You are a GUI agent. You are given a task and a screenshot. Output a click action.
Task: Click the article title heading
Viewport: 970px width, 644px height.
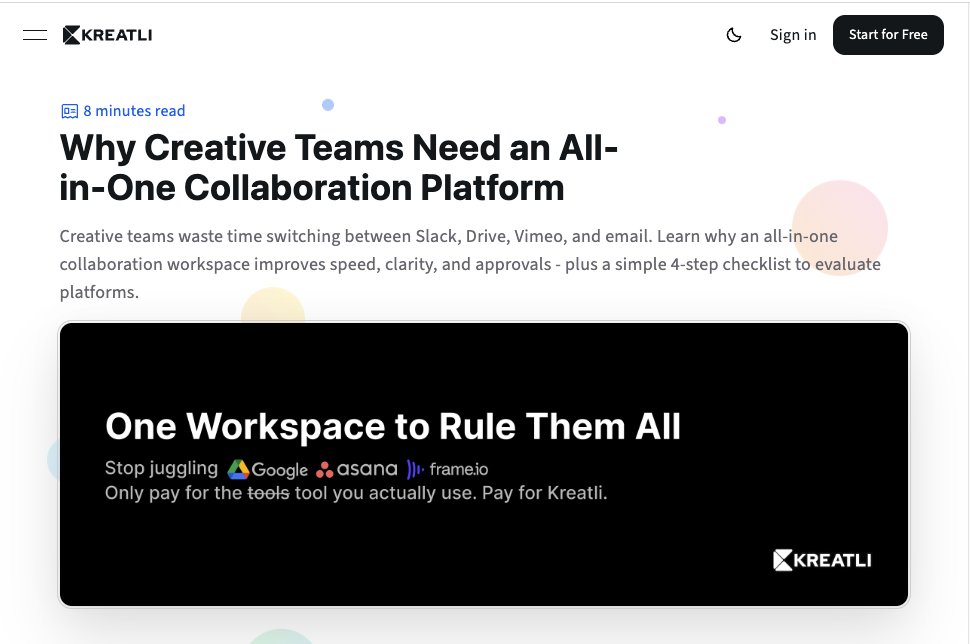click(x=338, y=168)
